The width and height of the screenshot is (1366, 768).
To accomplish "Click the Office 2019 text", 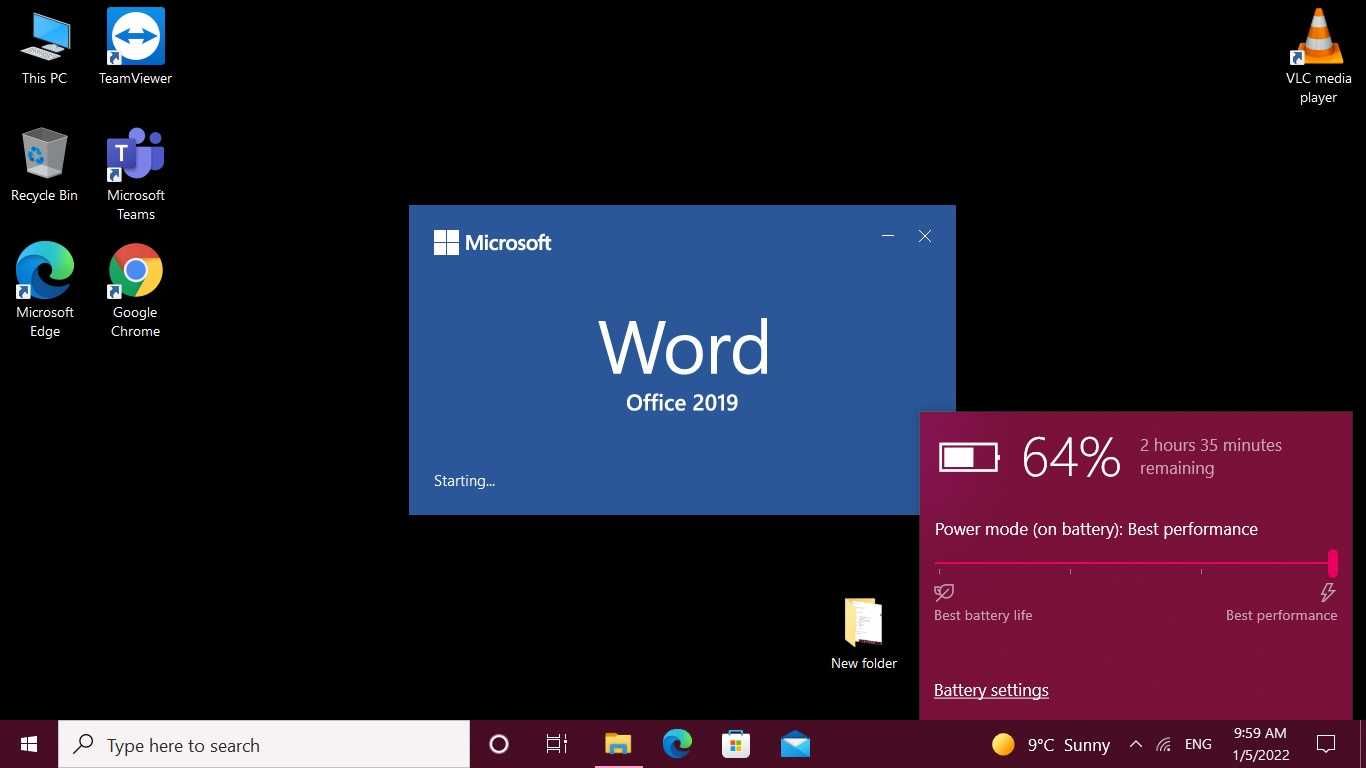I will click(682, 402).
